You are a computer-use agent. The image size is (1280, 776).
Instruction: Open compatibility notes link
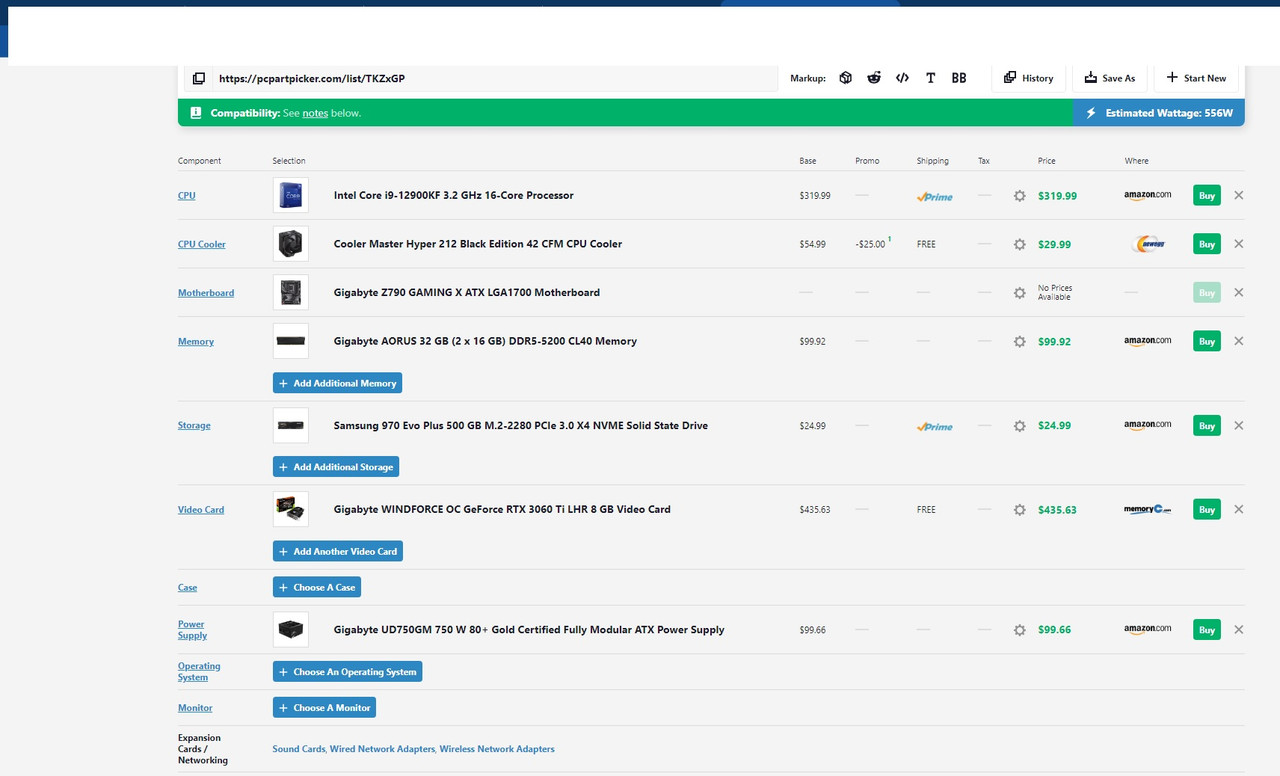point(315,113)
